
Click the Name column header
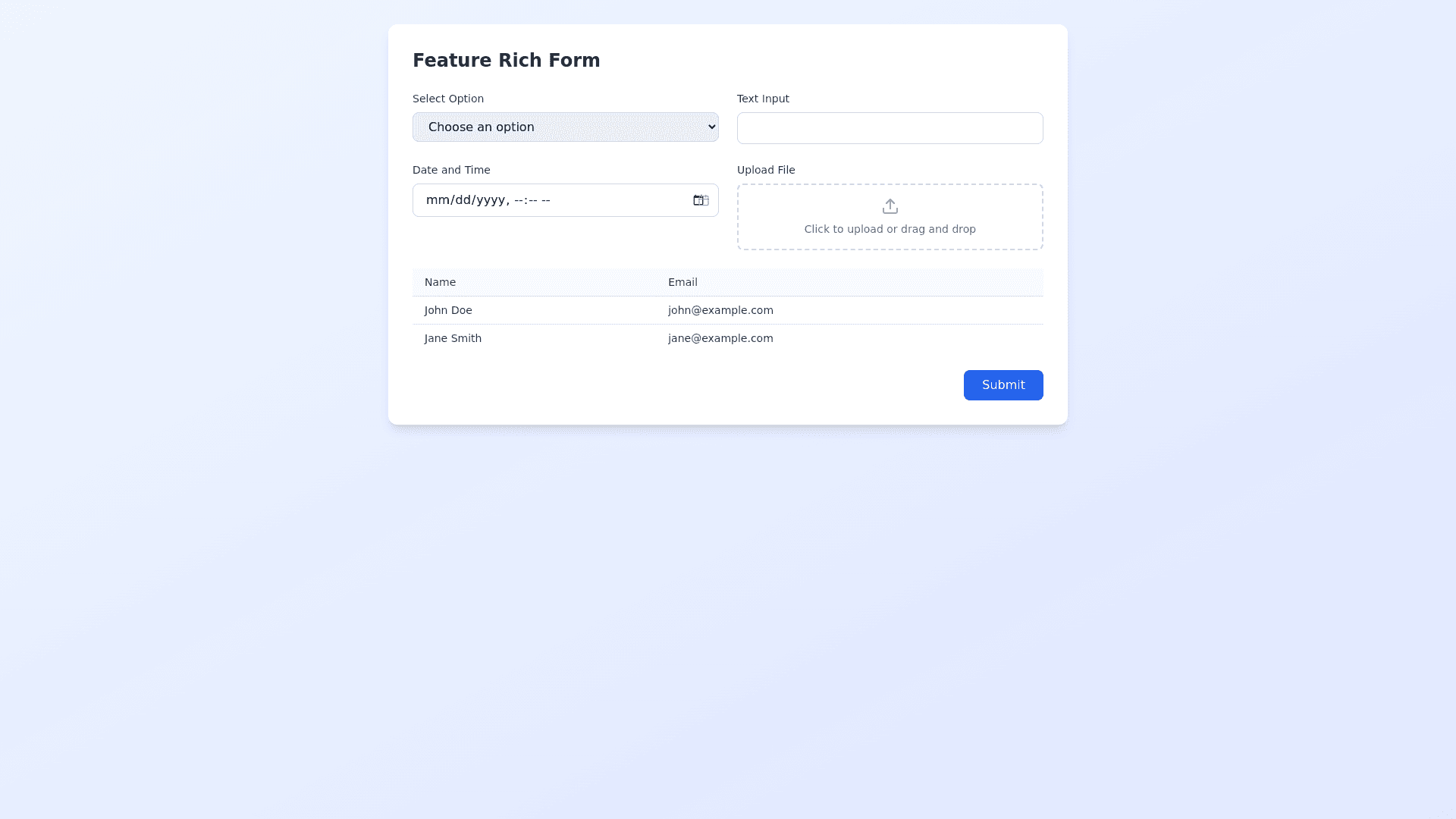[440, 282]
